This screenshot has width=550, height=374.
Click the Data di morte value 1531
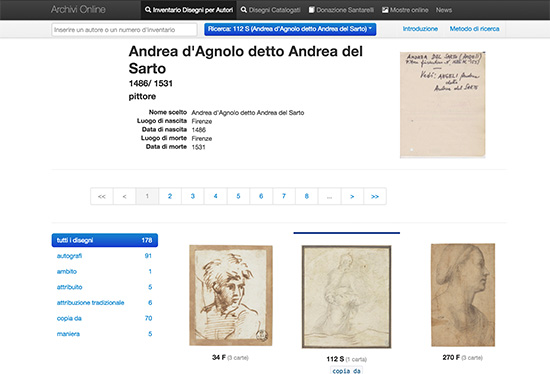click(x=199, y=147)
